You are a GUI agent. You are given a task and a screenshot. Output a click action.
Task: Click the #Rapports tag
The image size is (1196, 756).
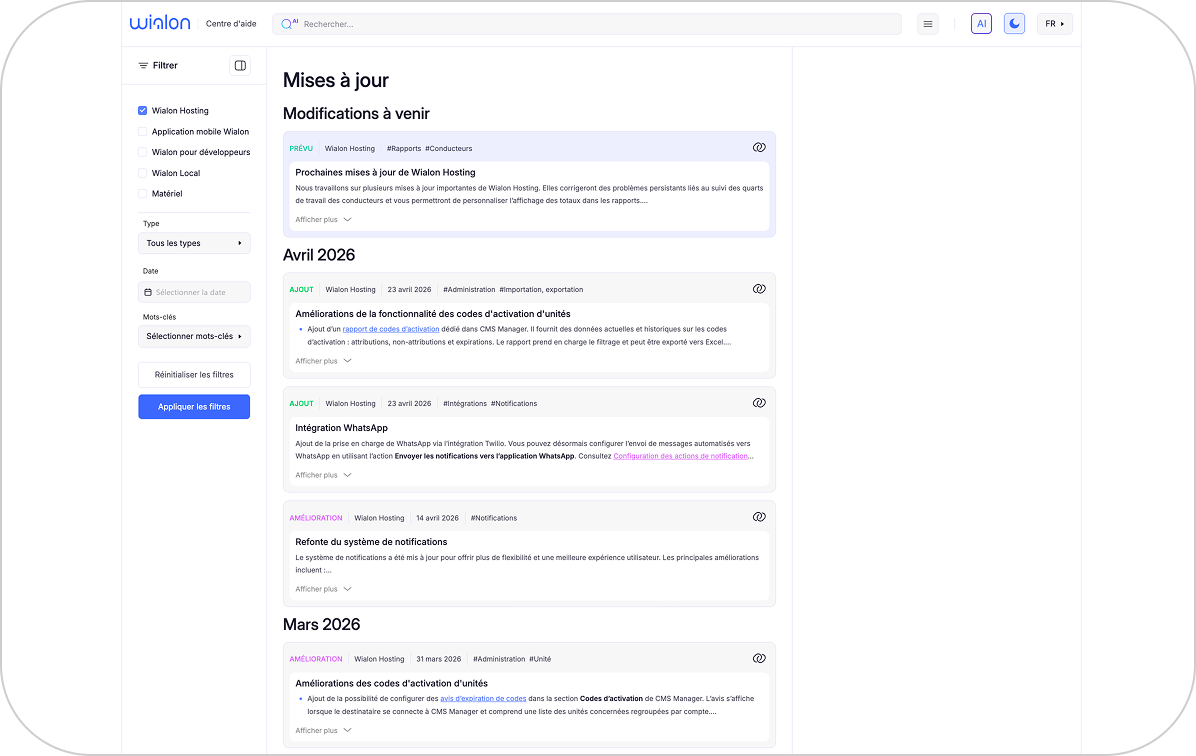click(403, 149)
